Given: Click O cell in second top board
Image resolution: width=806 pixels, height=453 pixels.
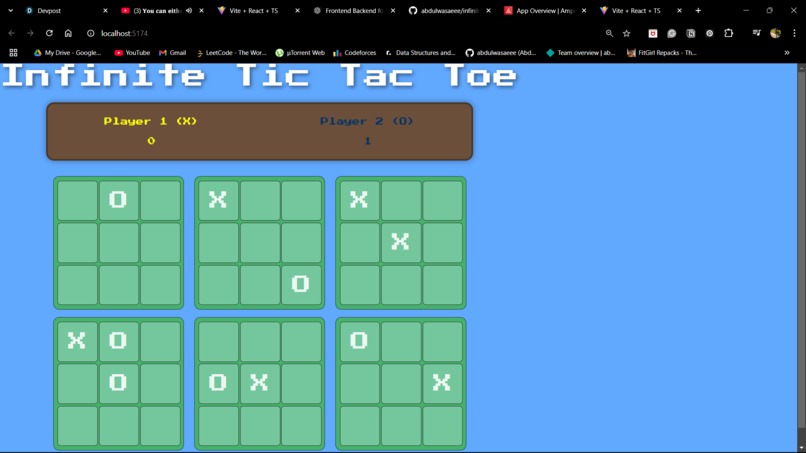Looking at the screenshot, I should (x=301, y=284).
